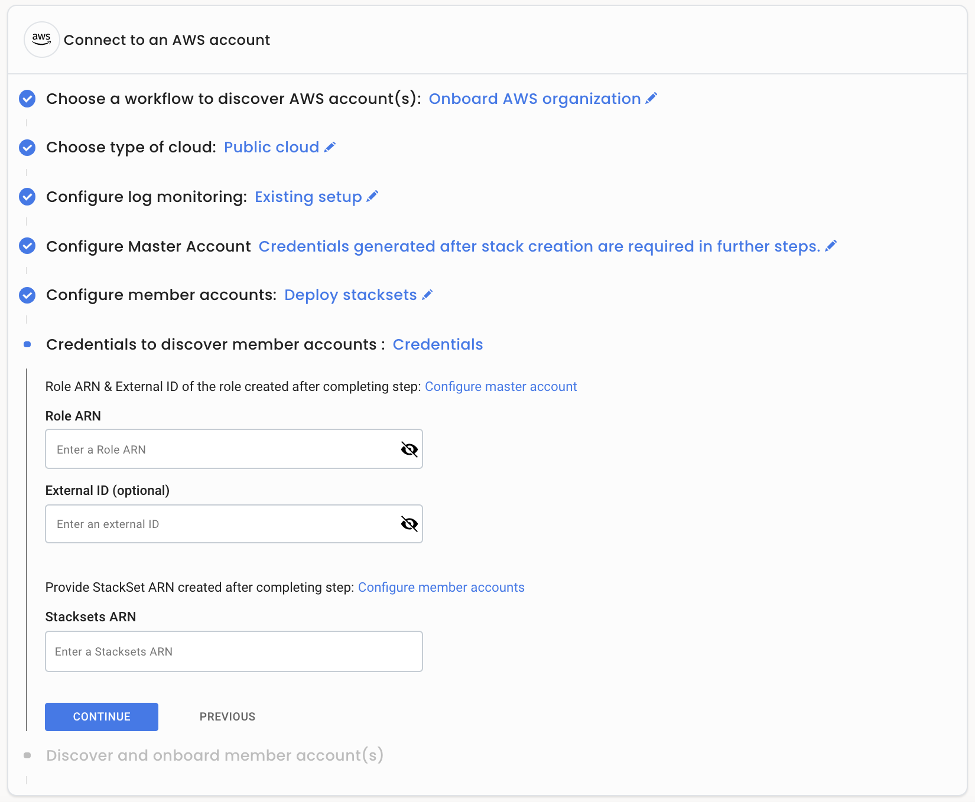Click 'Provide StackSet ARN created after completing step:' text
Screen dimensions: 977x802
[x=199, y=587]
